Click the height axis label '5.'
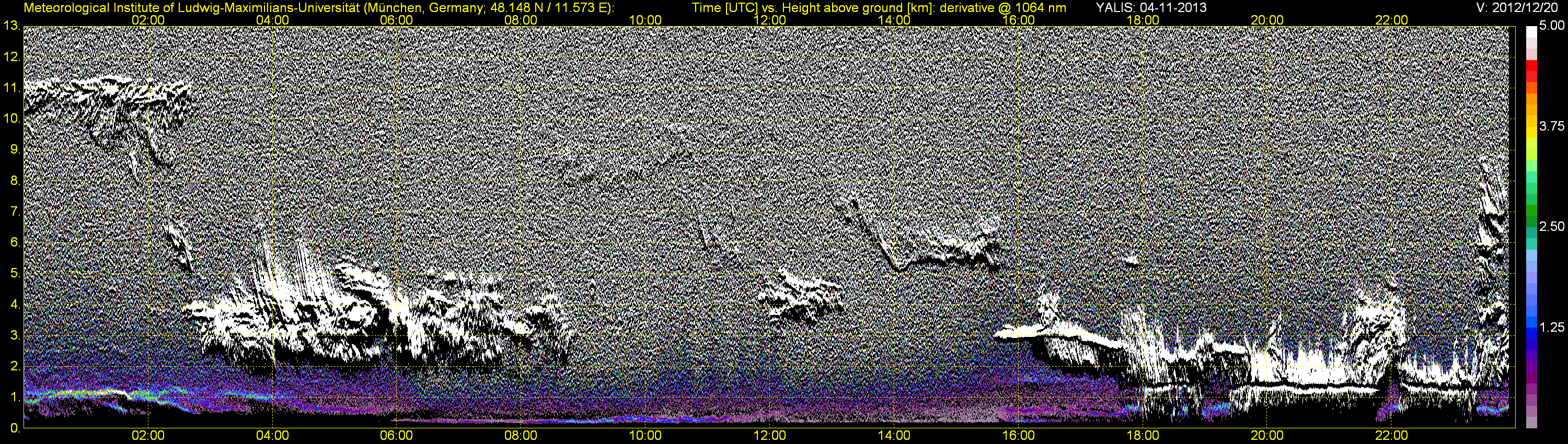This screenshot has height=444, width=1568. click(15, 274)
